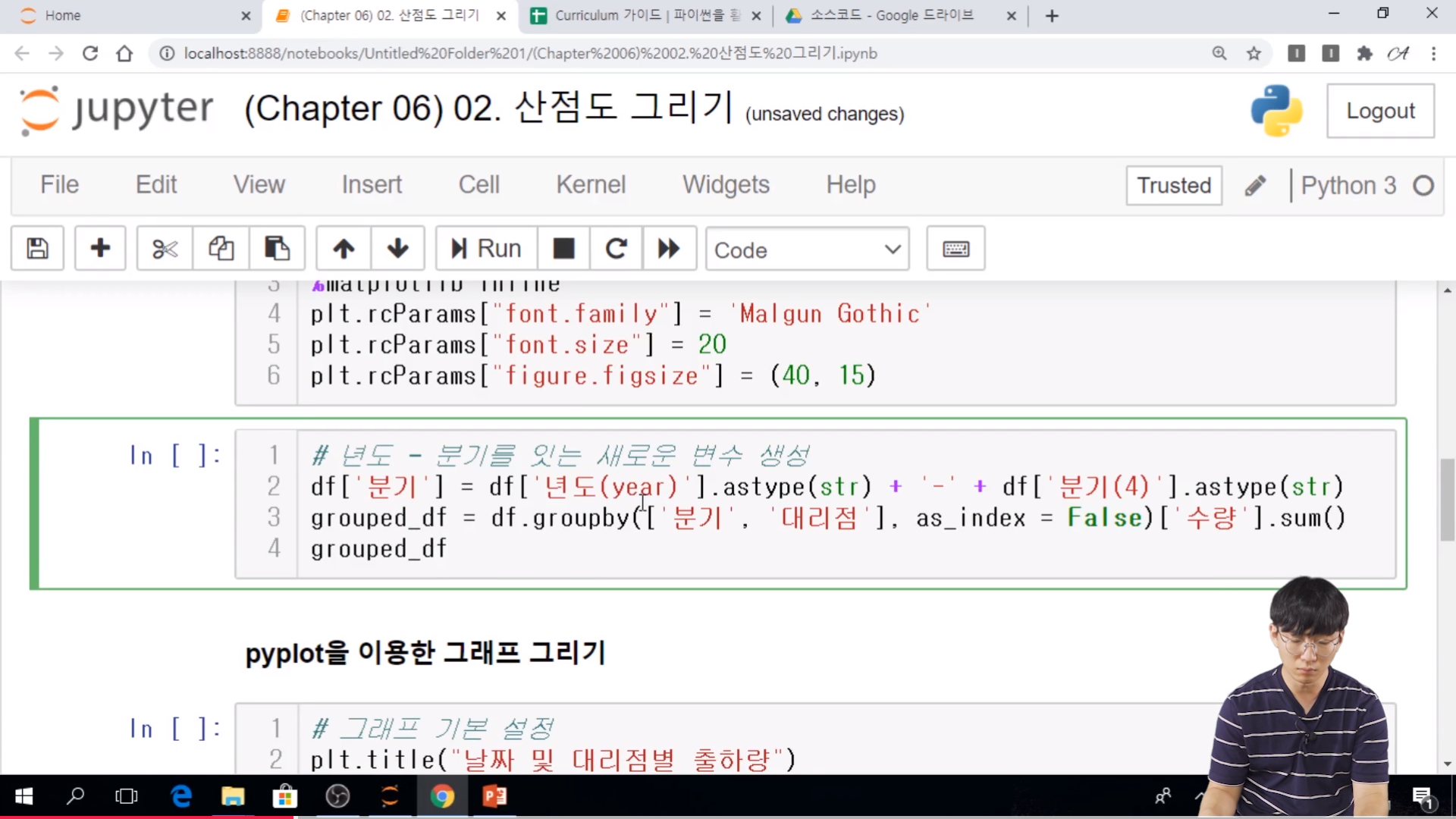Paste cells below icon
Image resolution: width=1456 pixels, height=819 pixels.
[277, 249]
